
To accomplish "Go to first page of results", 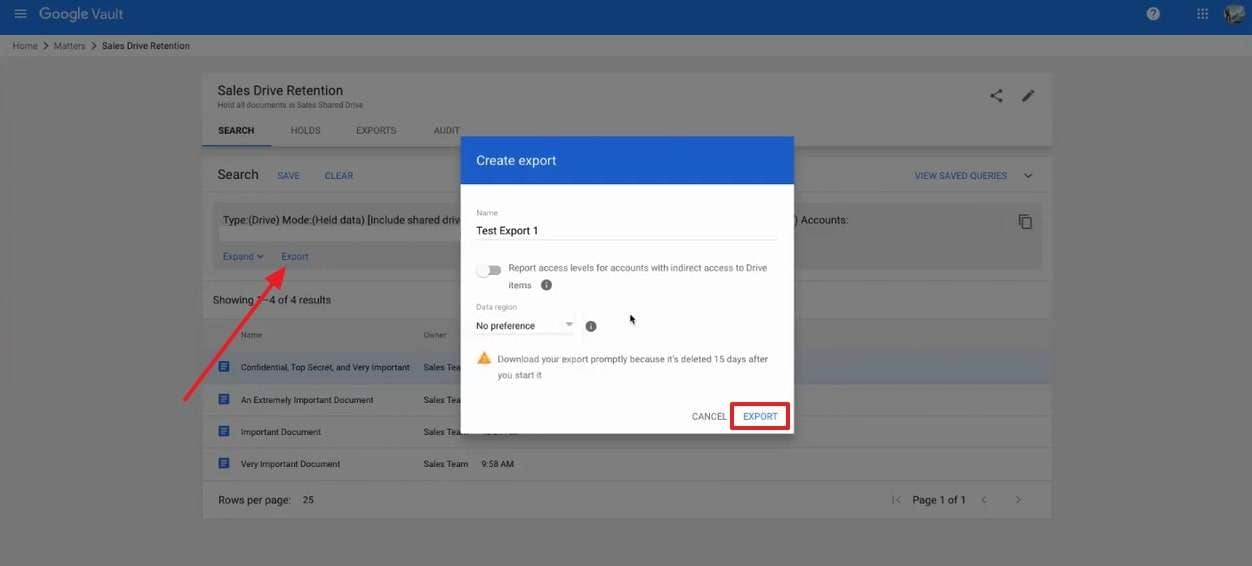I will click(x=896, y=500).
